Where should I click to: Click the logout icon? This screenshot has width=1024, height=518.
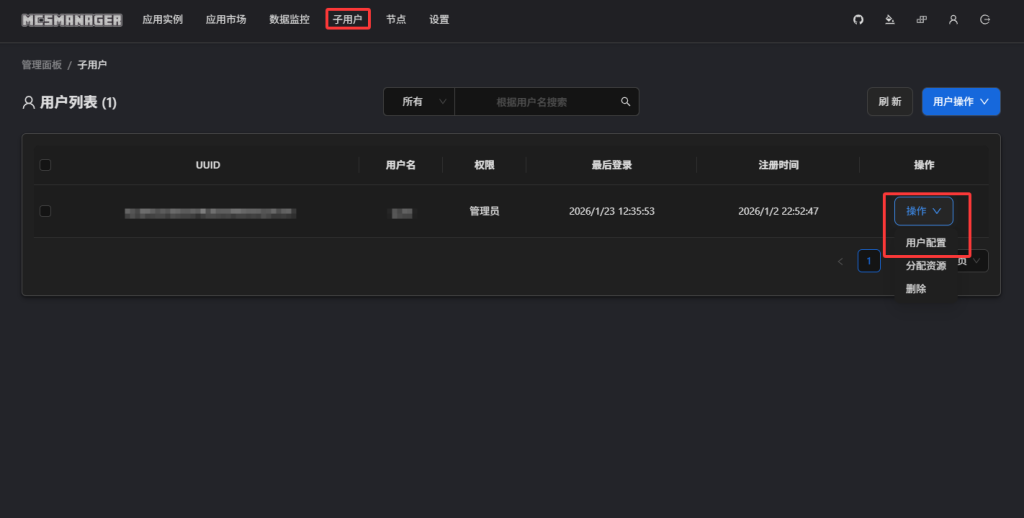pos(985,19)
